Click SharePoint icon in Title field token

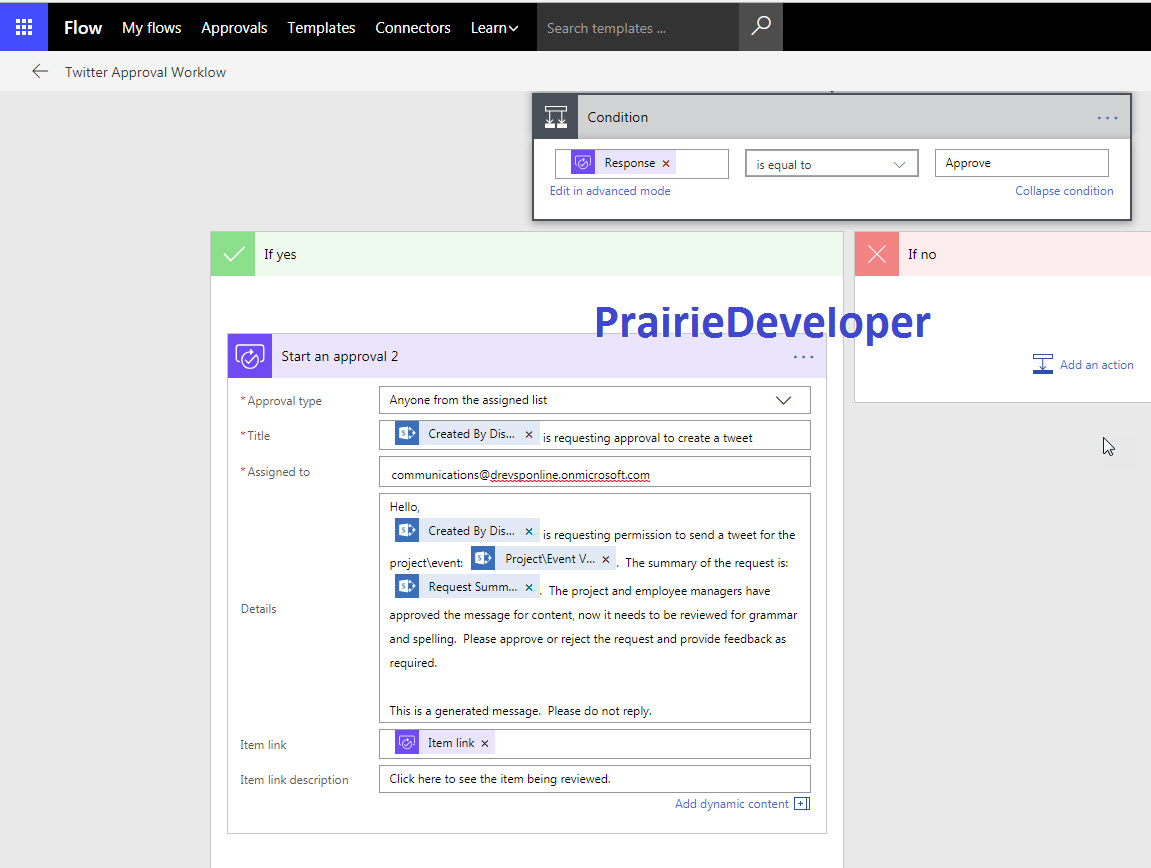pos(407,434)
